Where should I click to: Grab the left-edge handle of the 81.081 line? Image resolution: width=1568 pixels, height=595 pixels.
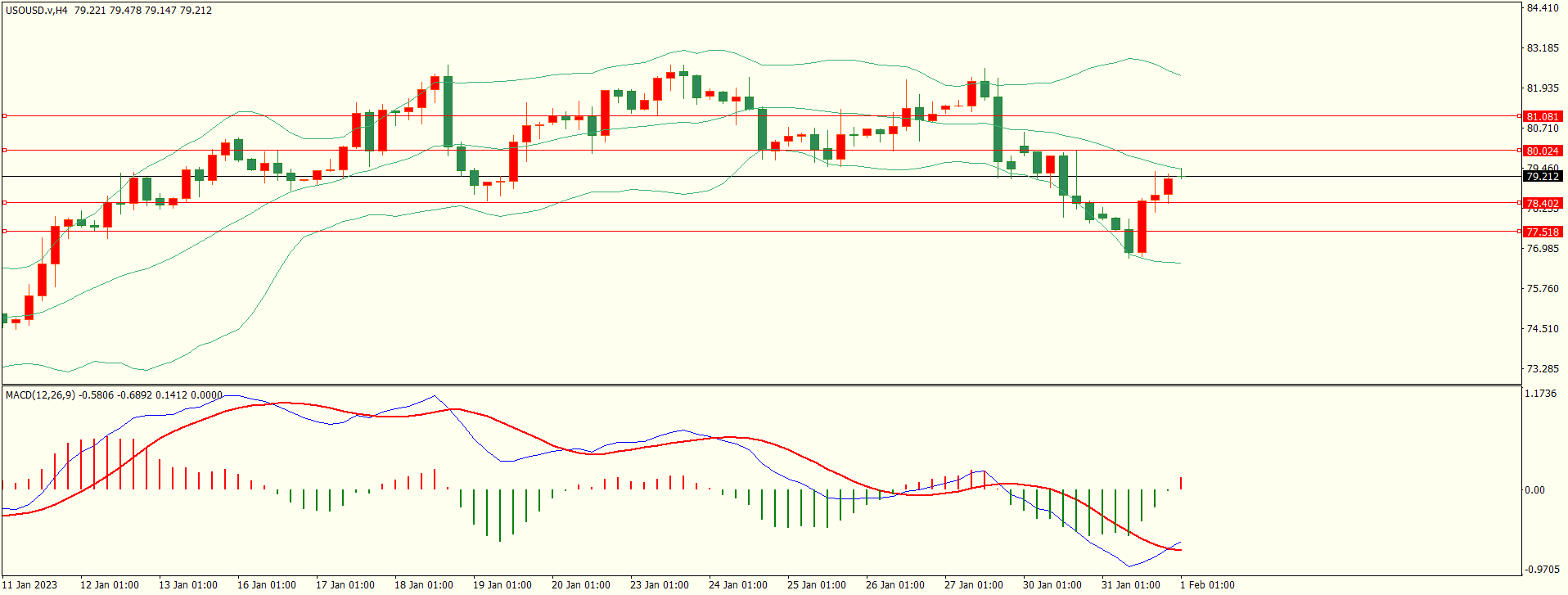click(5, 115)
